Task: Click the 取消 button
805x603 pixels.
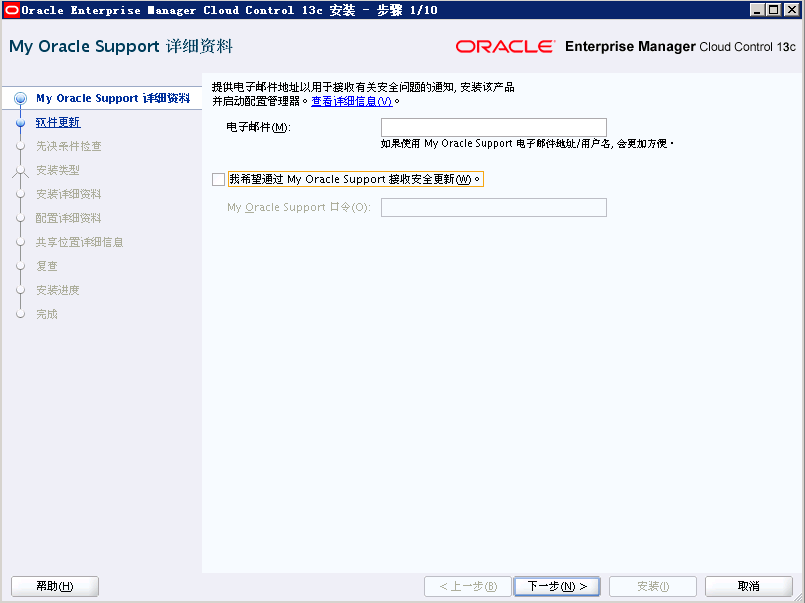Action: point(749,586)
